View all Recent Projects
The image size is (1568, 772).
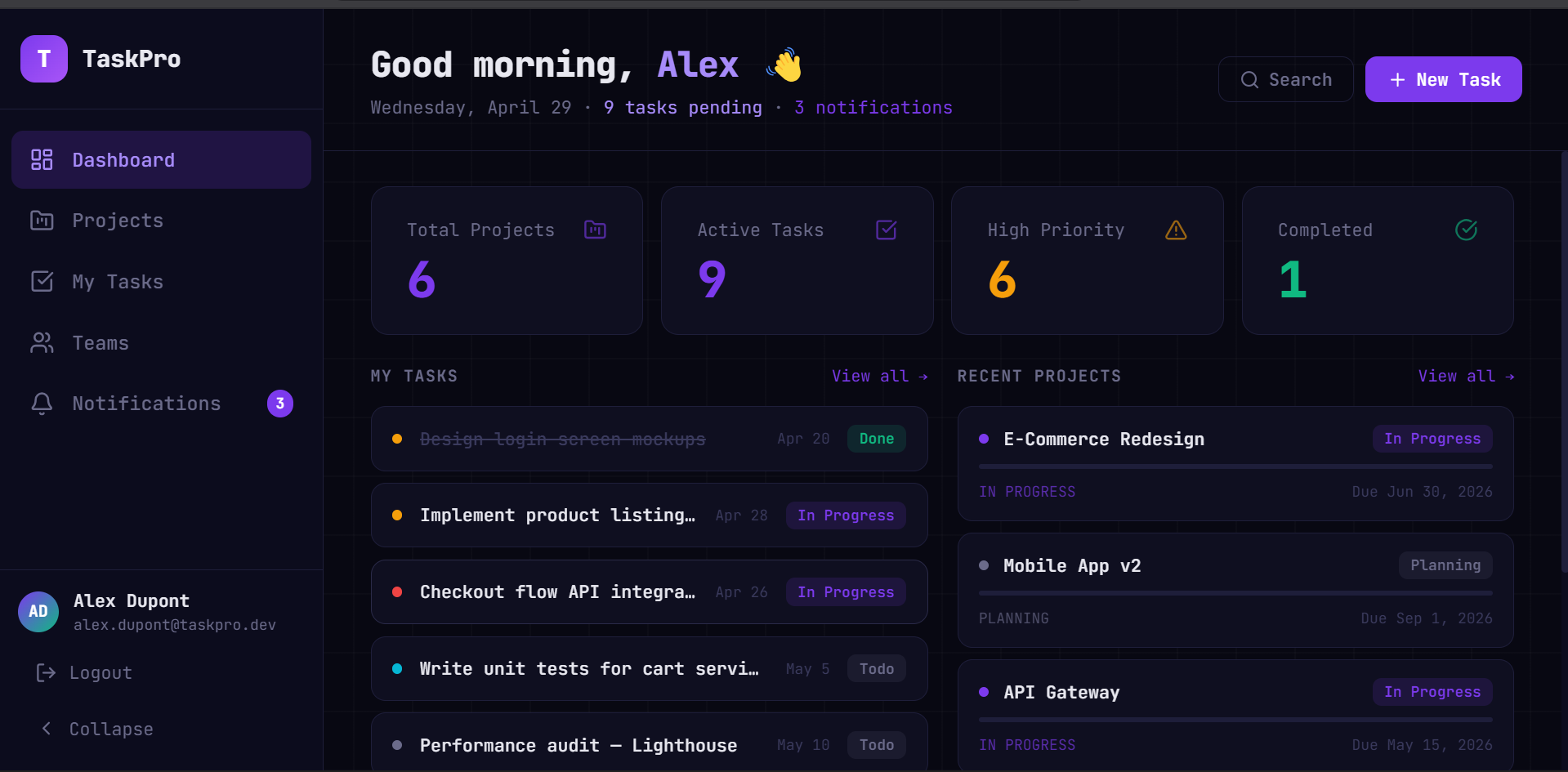point(1466,377)
